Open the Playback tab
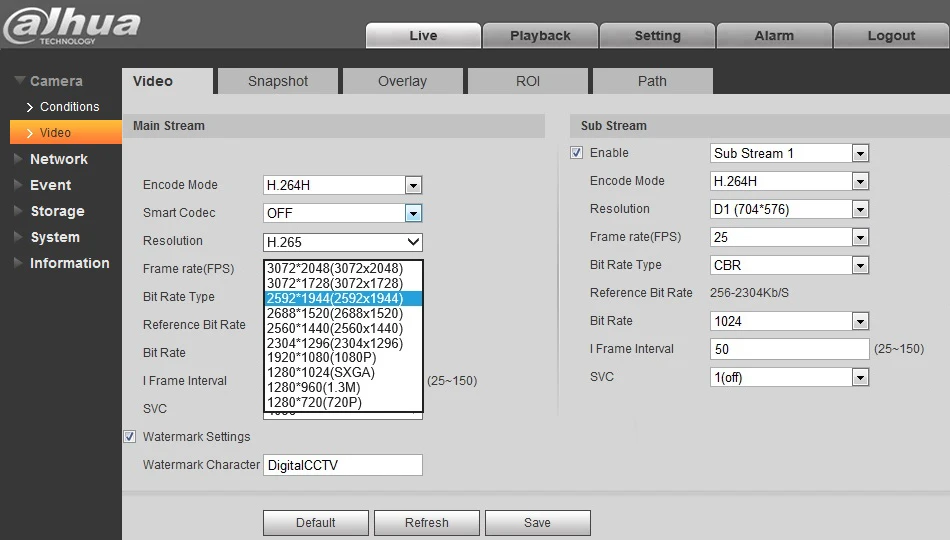 click(x=540, y=36)
